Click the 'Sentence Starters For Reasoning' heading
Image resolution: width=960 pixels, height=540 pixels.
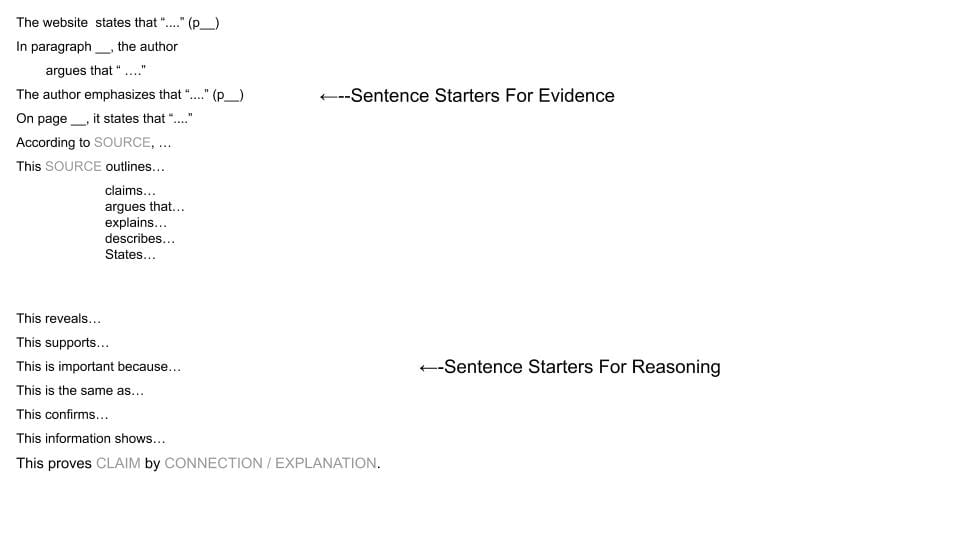tap(582, 367)
